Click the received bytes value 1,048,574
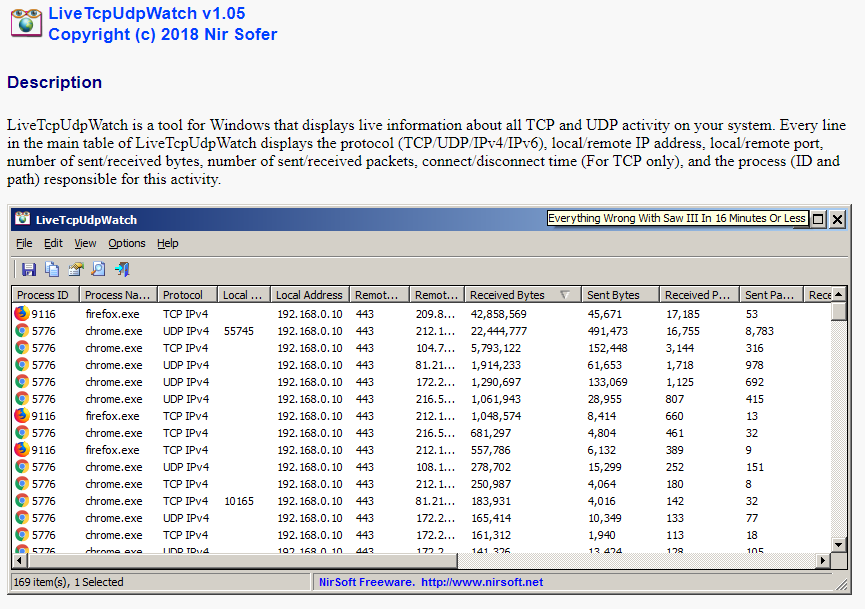Viewport: 865px width, 609px height. tap(495, 416)
